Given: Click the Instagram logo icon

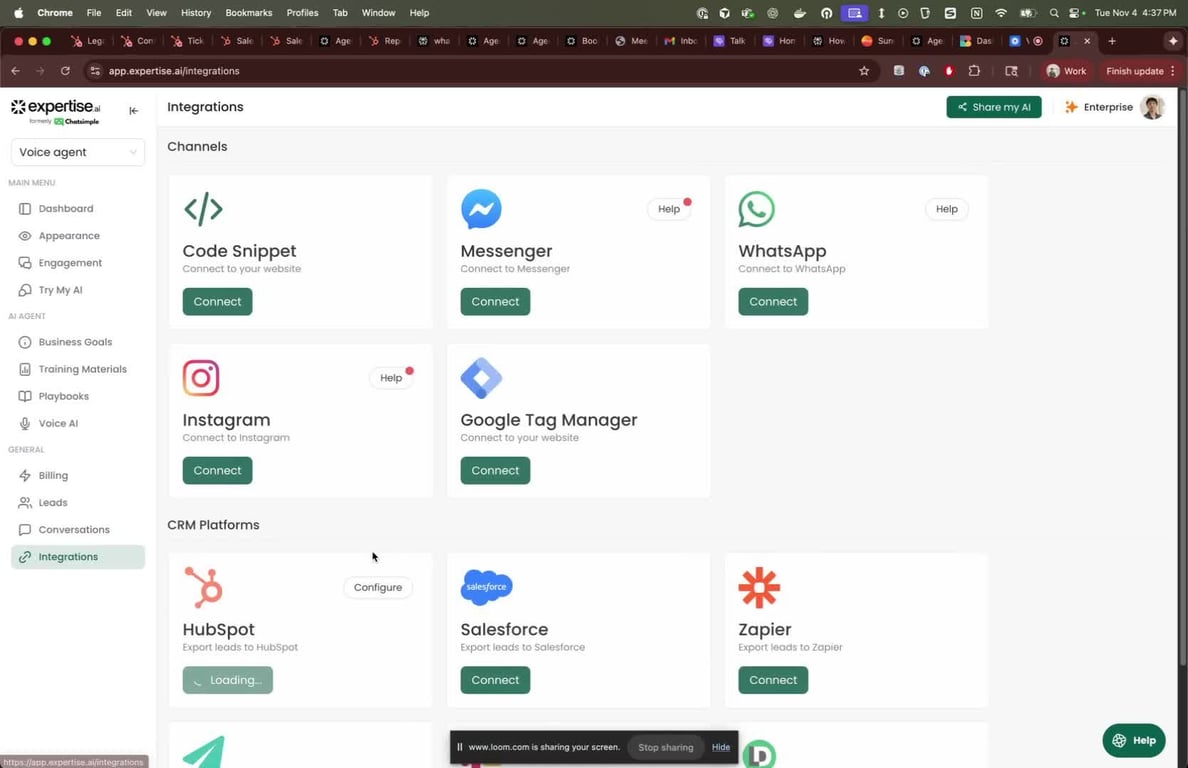Looking at the screenshot, I should pyautogui.click(x=201, y=378).
